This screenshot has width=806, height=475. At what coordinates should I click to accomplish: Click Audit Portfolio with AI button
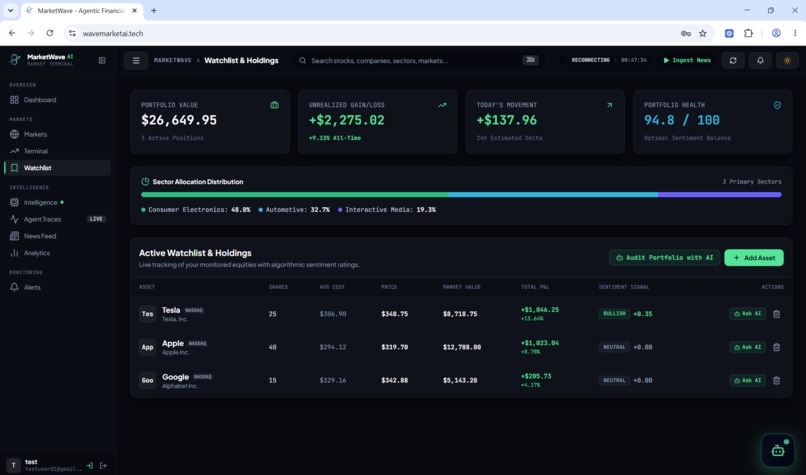[x=664, y=258]
